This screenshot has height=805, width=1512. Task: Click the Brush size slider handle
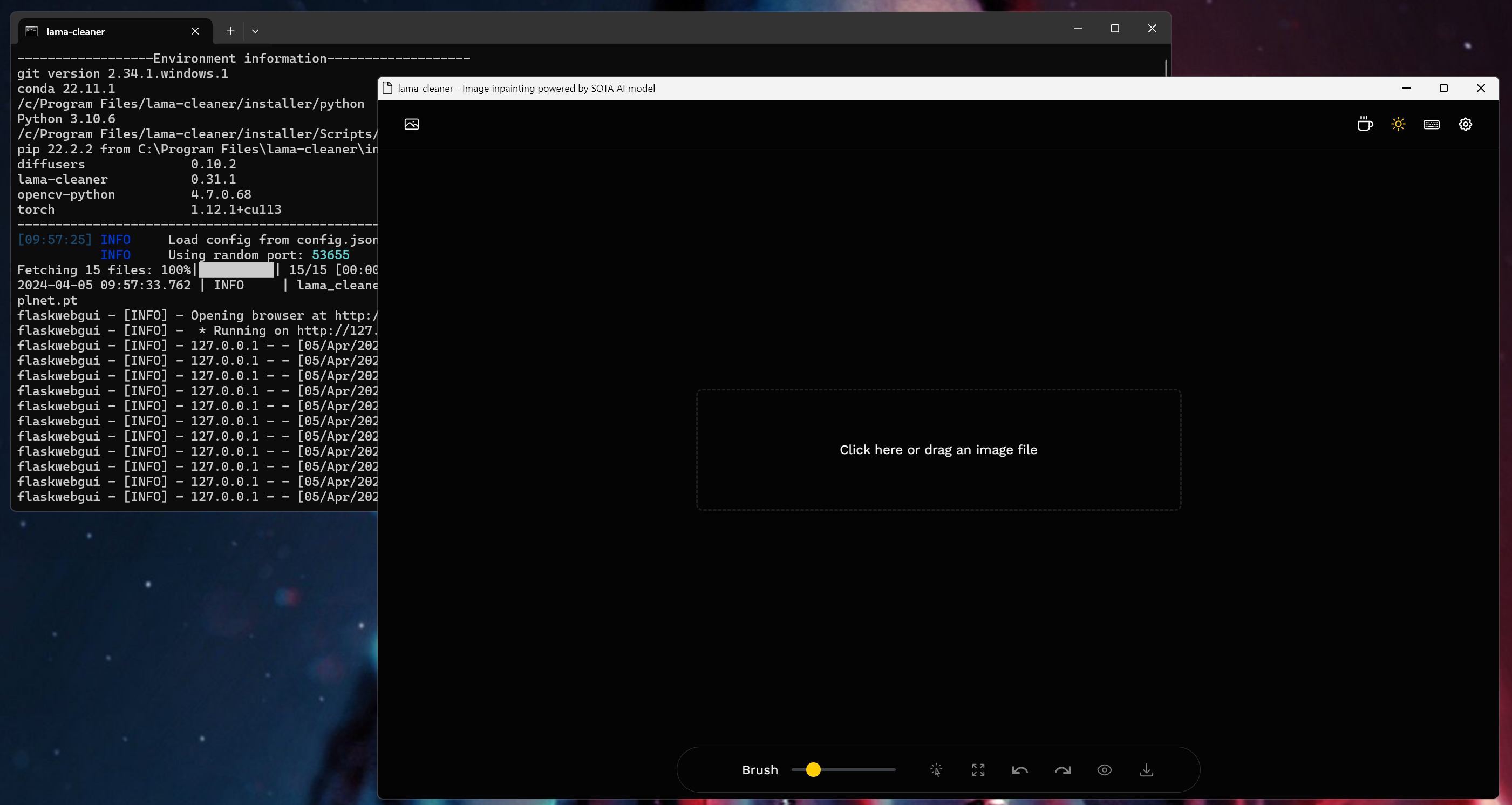coord(813,770)
